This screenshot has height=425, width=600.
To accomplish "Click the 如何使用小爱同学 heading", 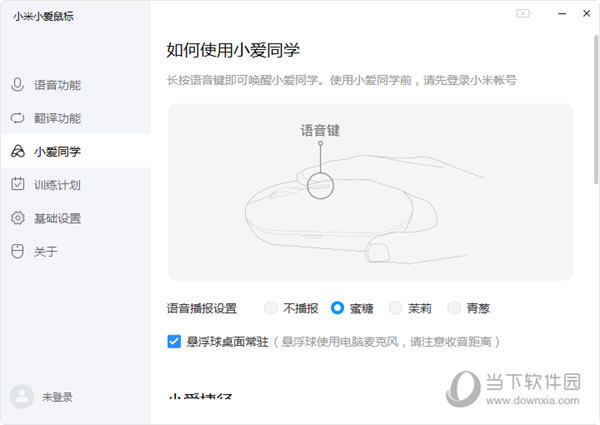I will coord(233,50).
